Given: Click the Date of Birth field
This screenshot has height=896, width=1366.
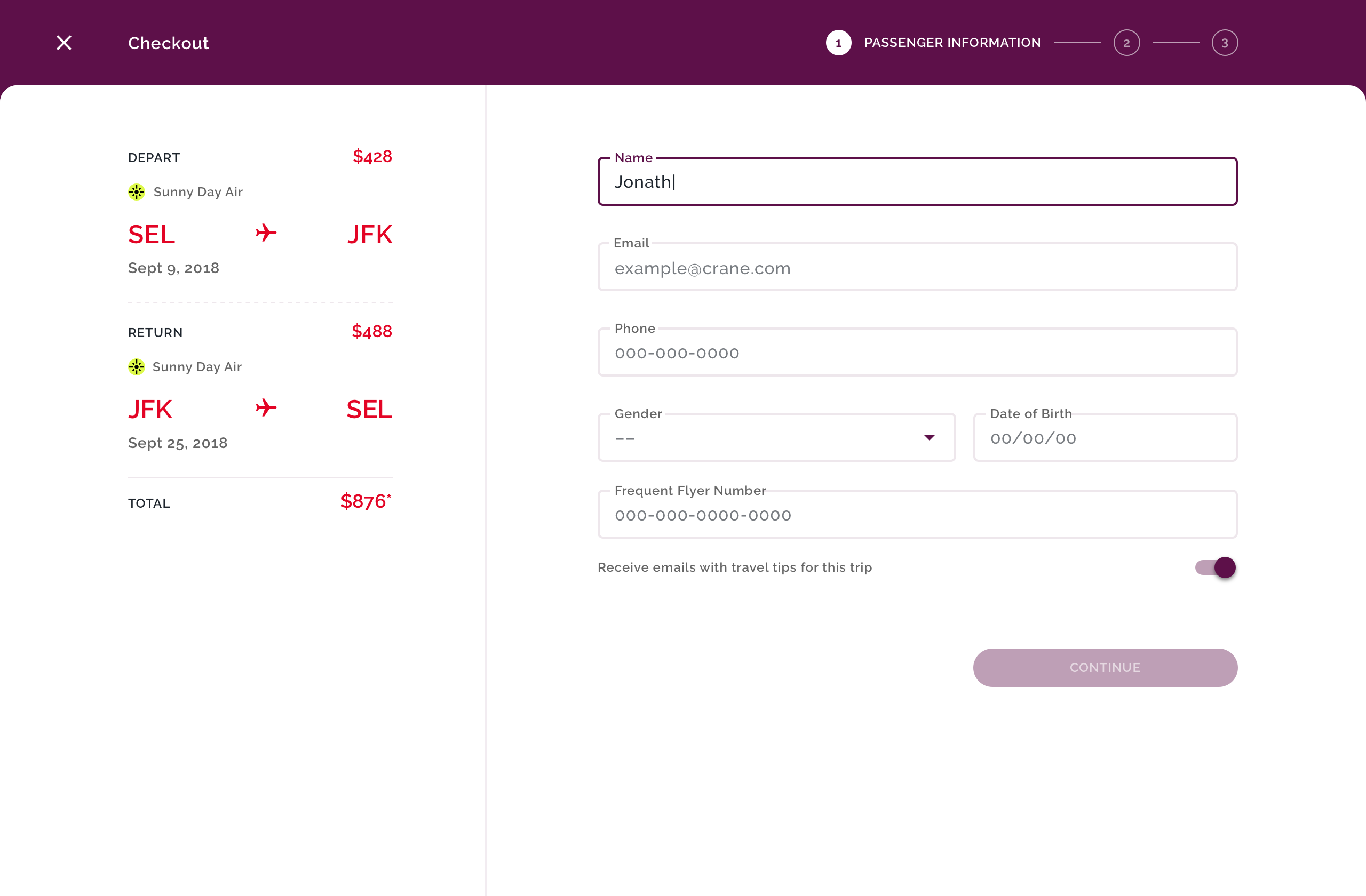Looking at the screenshot, I should (1105, 439).
